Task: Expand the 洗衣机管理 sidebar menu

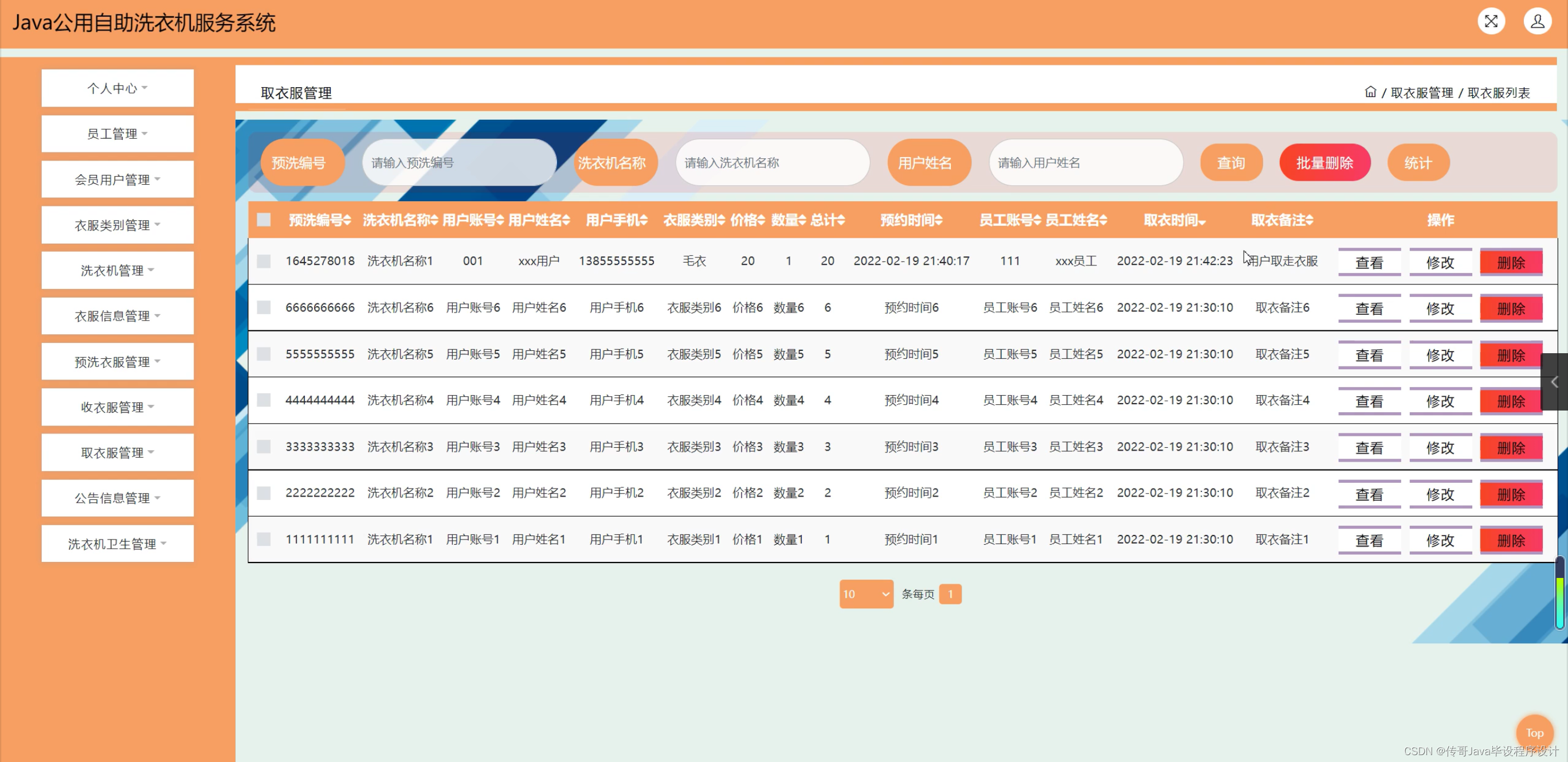Action: coord(117,271)
